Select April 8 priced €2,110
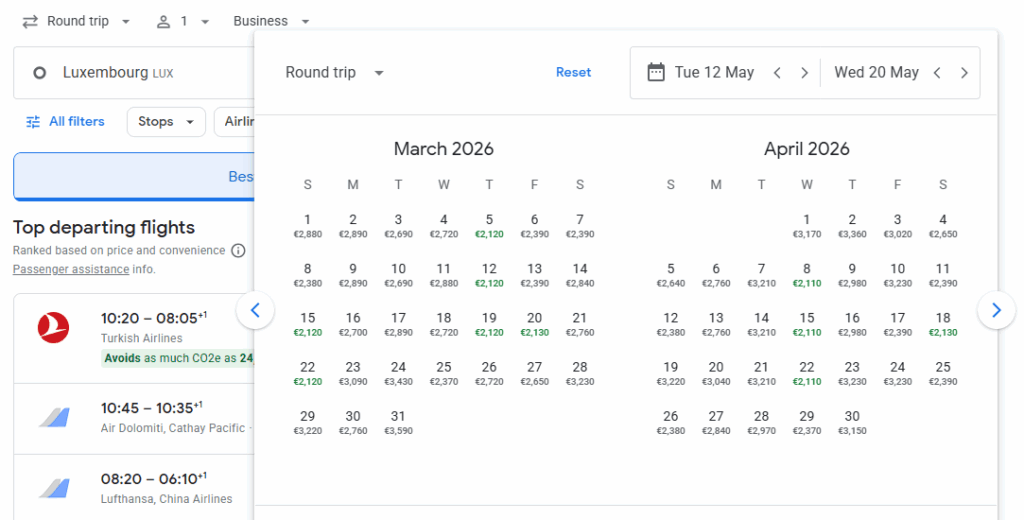The image size is (1024, 520). [x=807, y=275]
